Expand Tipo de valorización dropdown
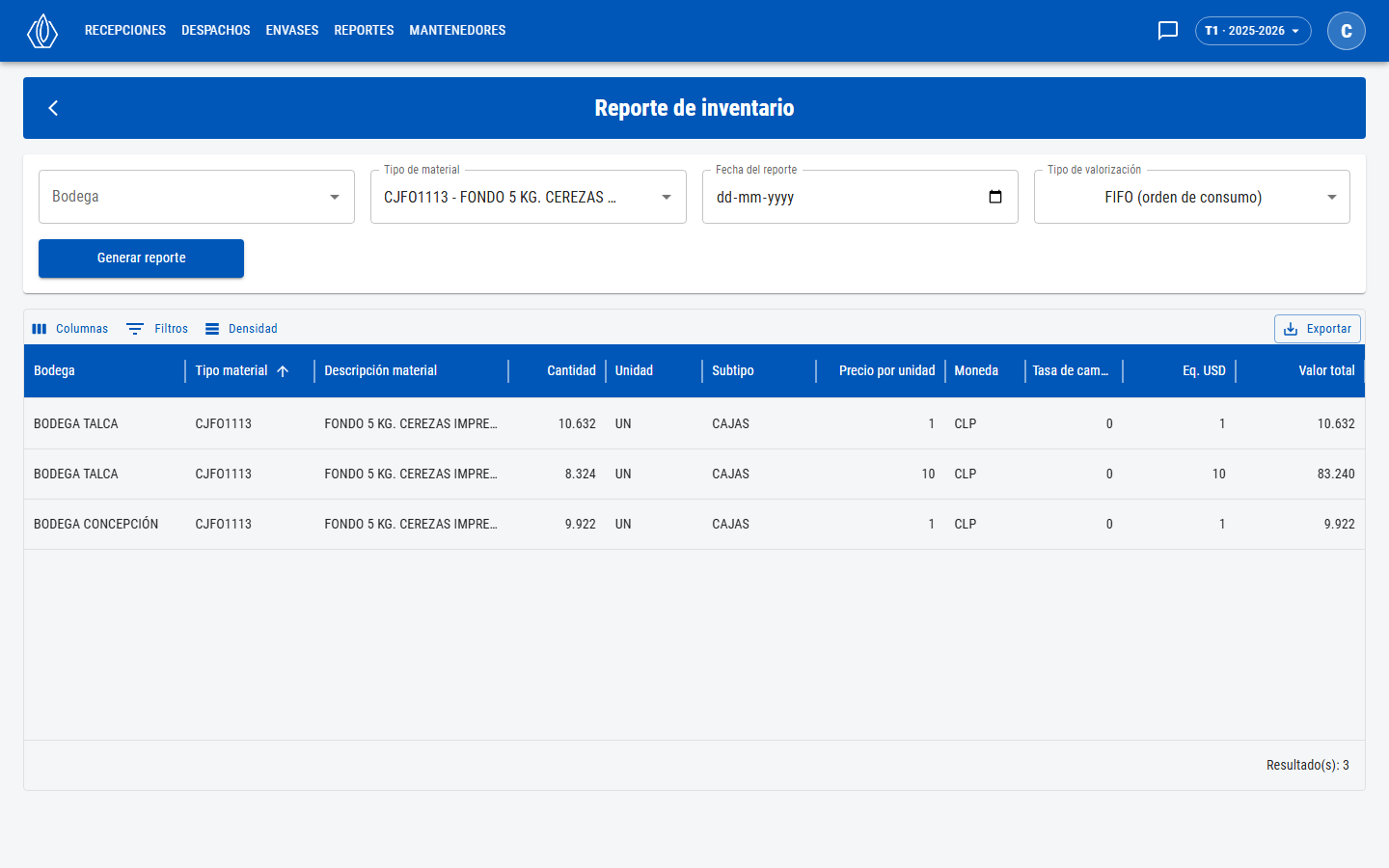This screenshot has width=1389, height=868. coord(1192,197)
